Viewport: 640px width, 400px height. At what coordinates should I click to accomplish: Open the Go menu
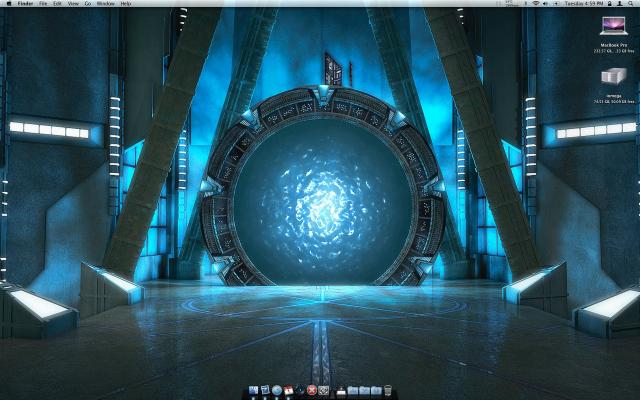(x=88, y=3)
